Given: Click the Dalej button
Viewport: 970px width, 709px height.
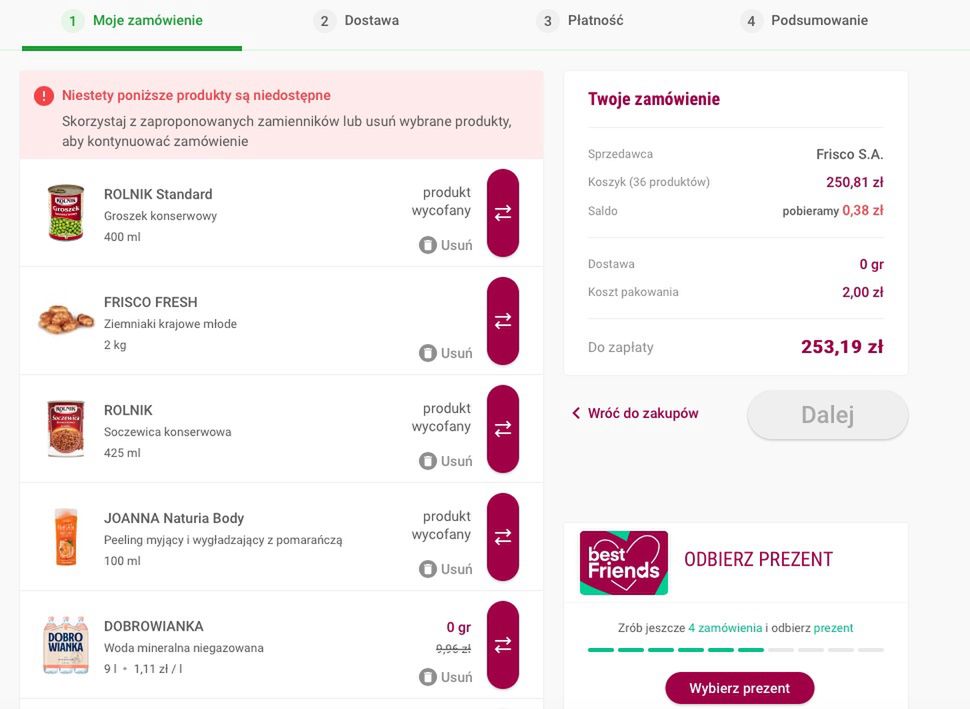Looking at the screenshot, I should click(828, 415).
